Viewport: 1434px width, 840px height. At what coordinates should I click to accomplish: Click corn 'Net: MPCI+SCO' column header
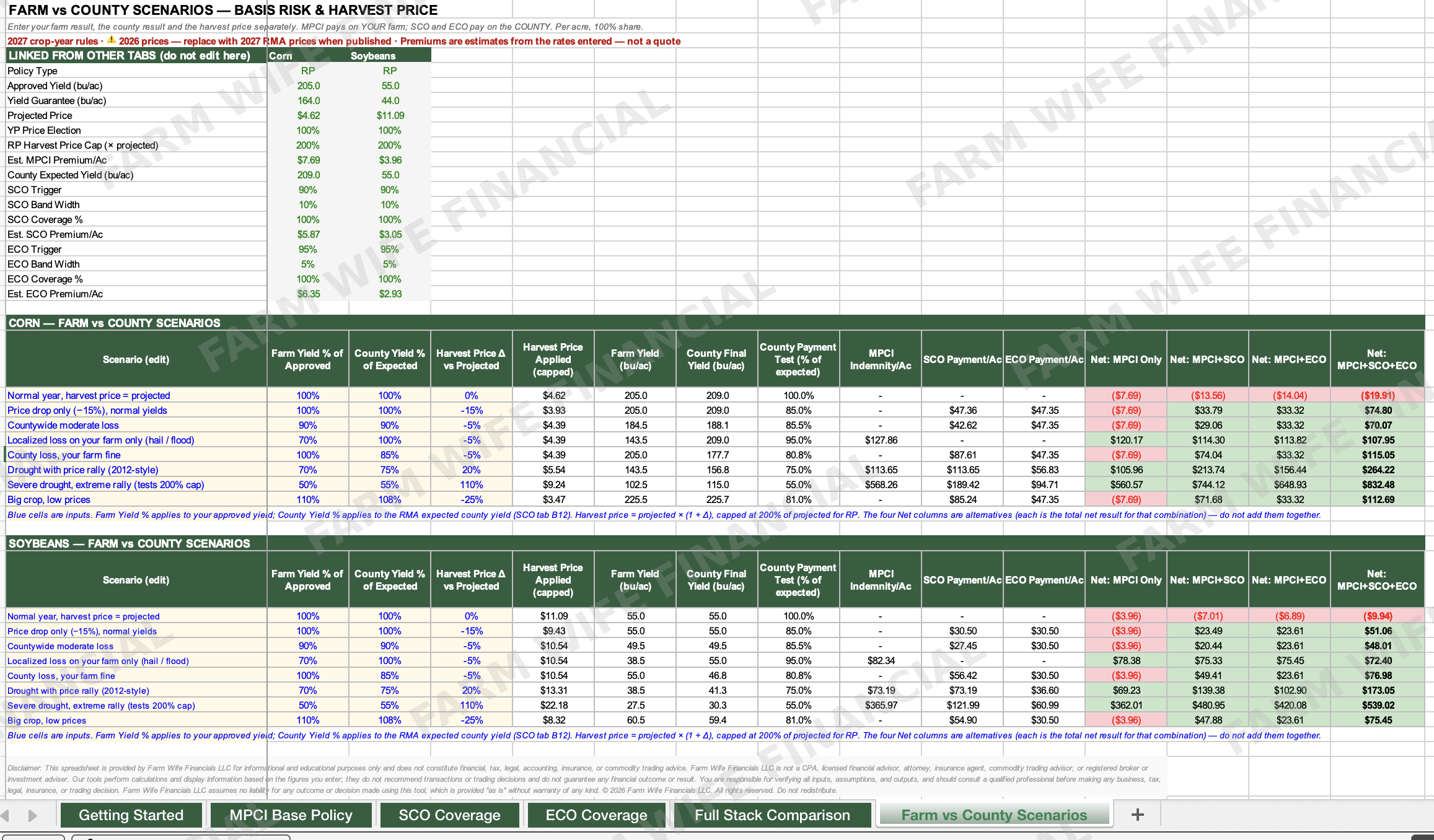pos(1207,359)
